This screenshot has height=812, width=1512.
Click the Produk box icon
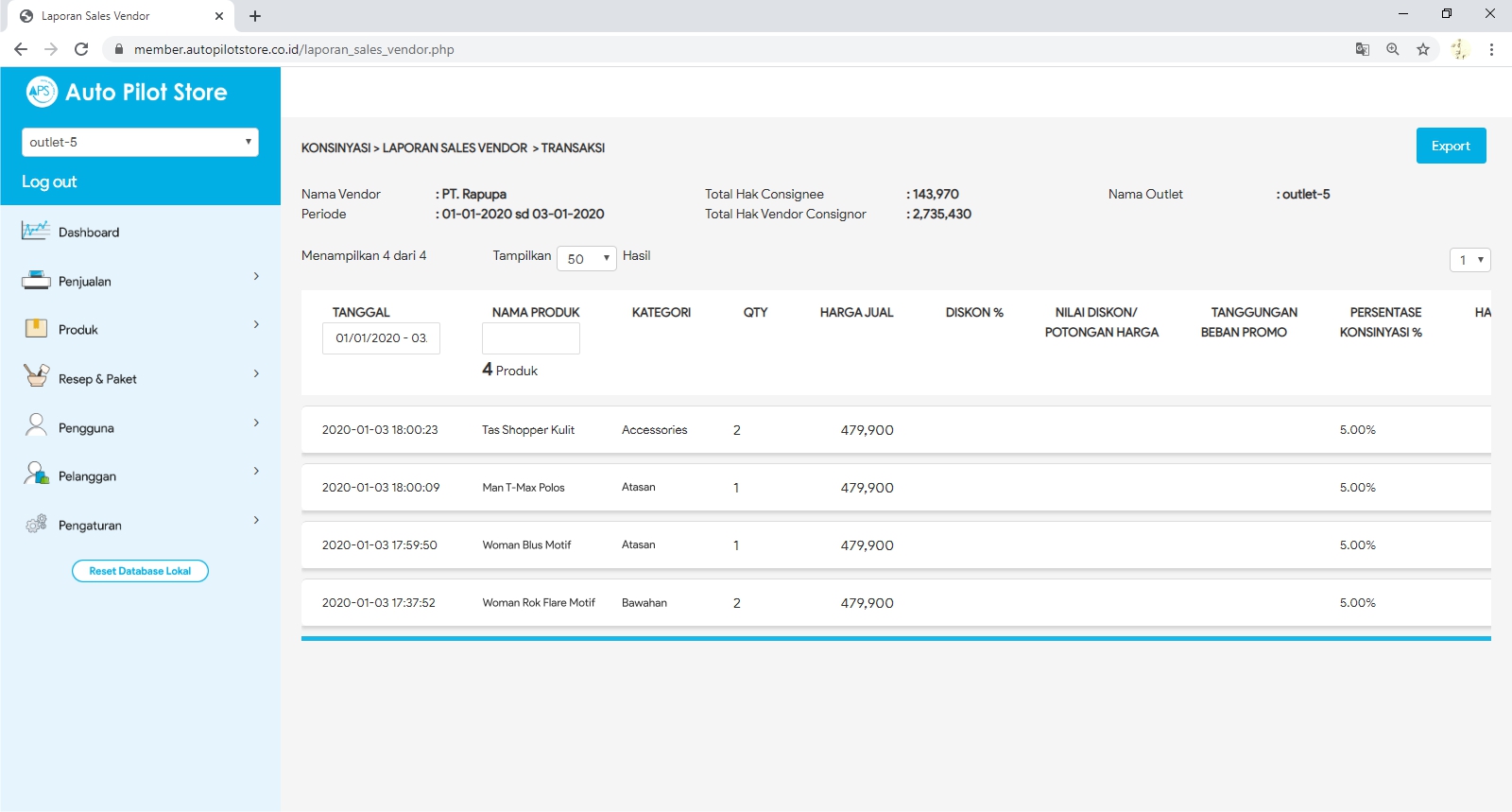point(35,328)
